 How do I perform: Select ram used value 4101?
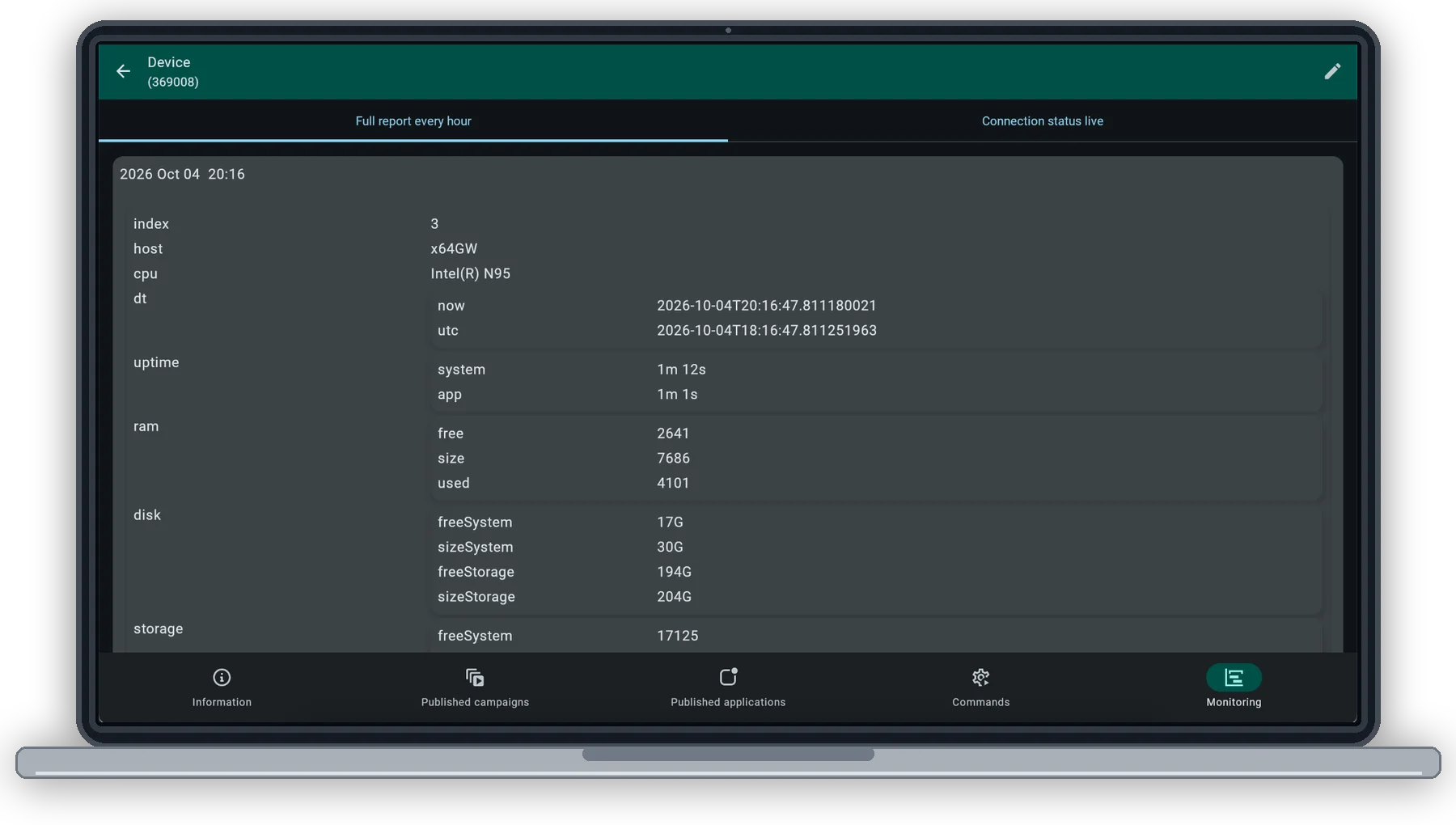tap(673, 483)
